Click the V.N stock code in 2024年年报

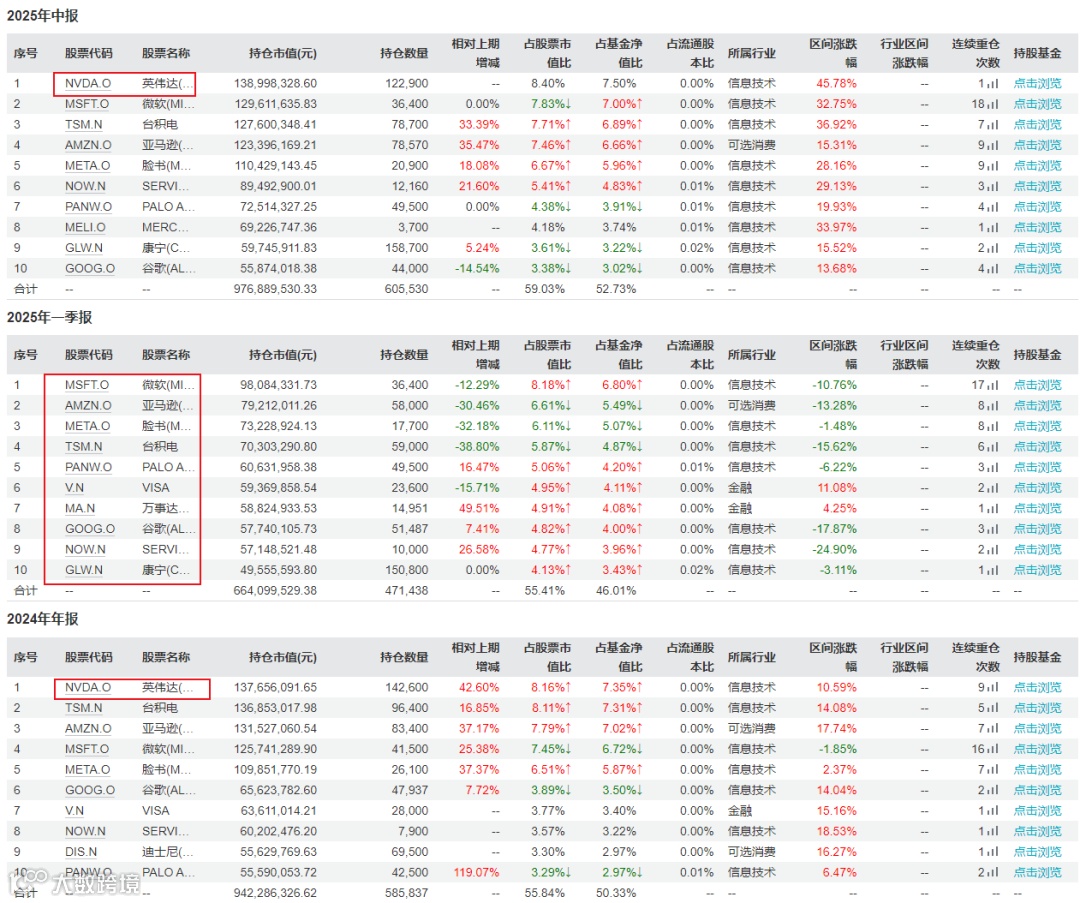74,811
